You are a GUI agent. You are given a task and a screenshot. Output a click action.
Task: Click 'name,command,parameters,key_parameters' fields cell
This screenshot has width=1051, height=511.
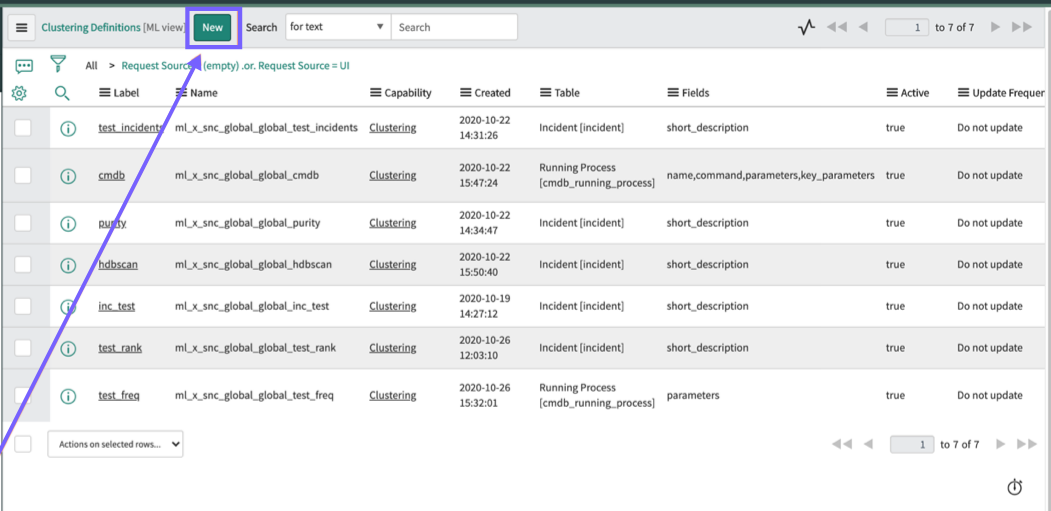[770, 175]
